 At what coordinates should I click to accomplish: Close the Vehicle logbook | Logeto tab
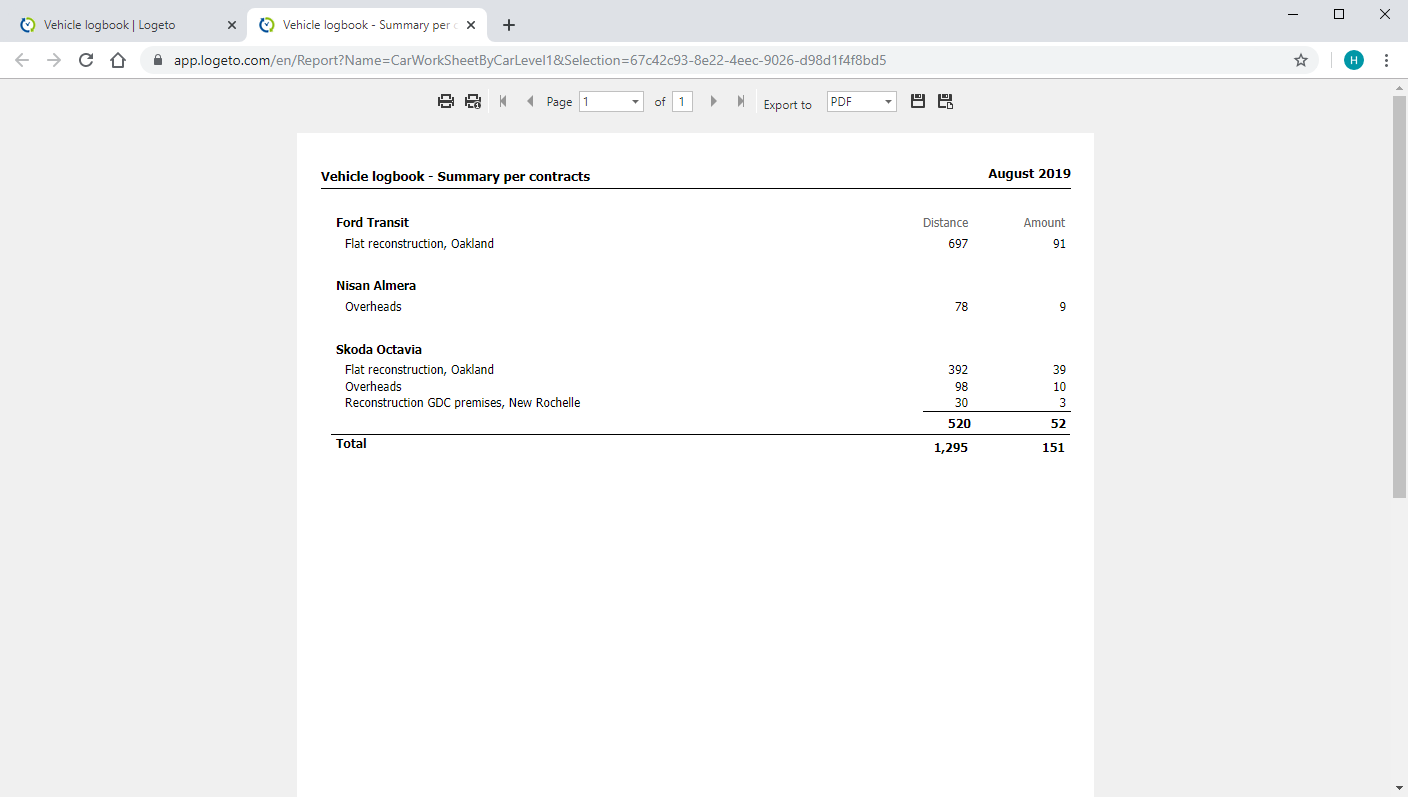231,25
